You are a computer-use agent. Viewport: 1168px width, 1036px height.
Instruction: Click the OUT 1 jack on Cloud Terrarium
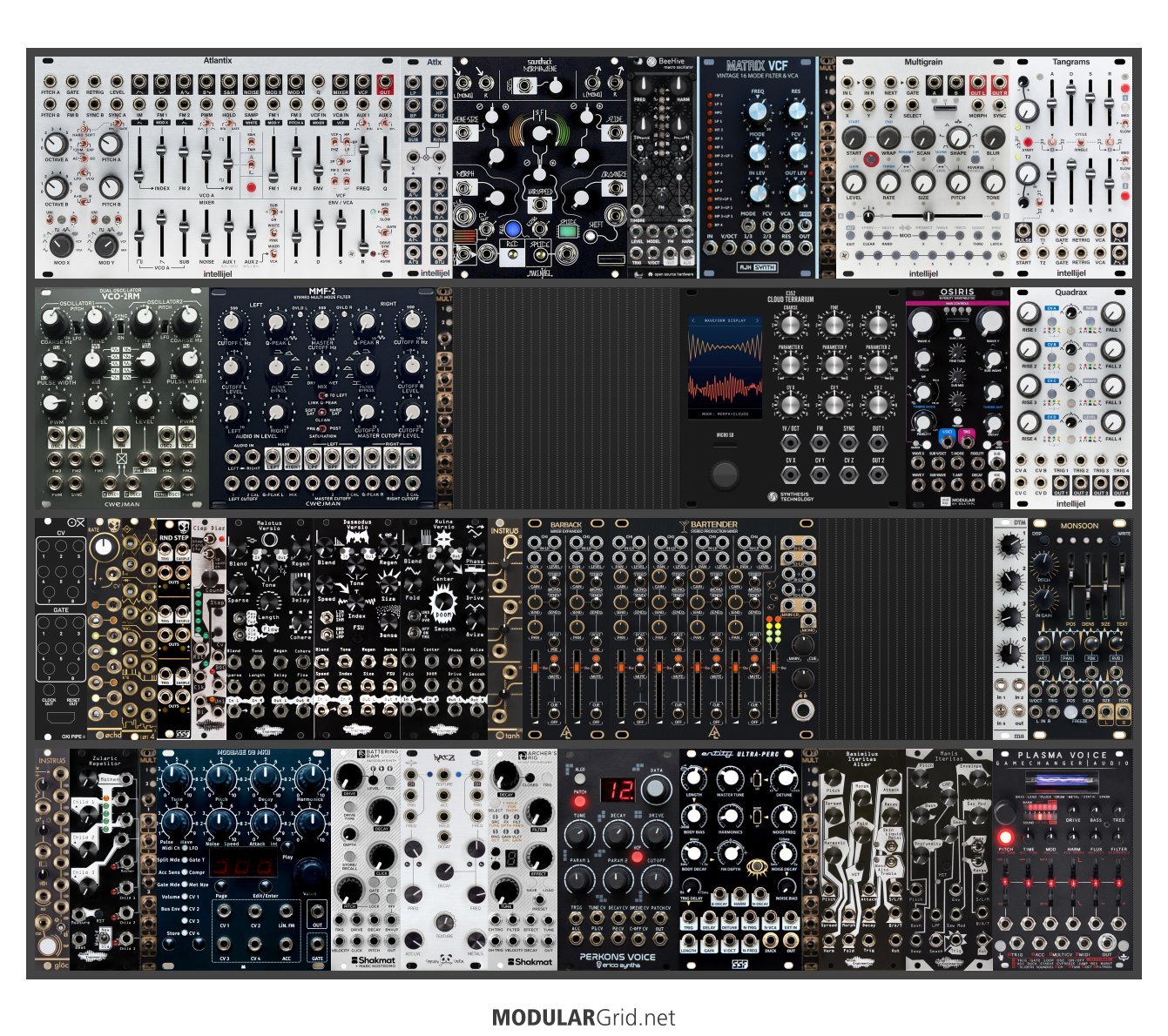pos(878,443)
